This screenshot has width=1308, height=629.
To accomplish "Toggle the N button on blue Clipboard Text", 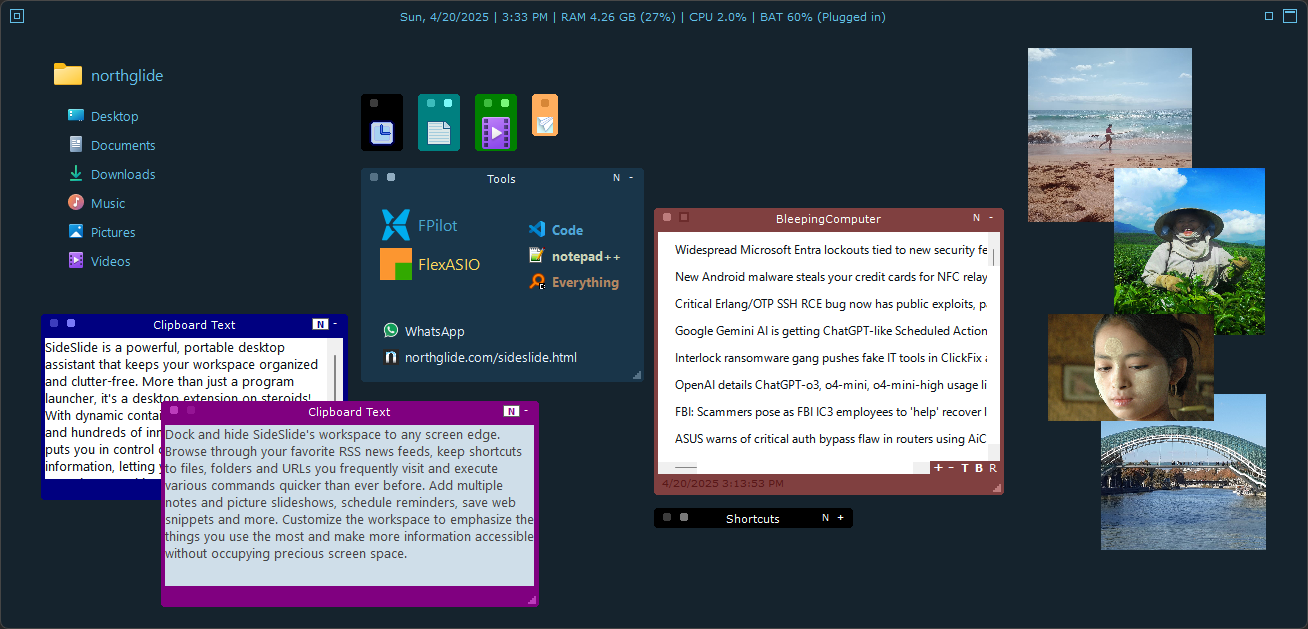I will coord(320,324).
